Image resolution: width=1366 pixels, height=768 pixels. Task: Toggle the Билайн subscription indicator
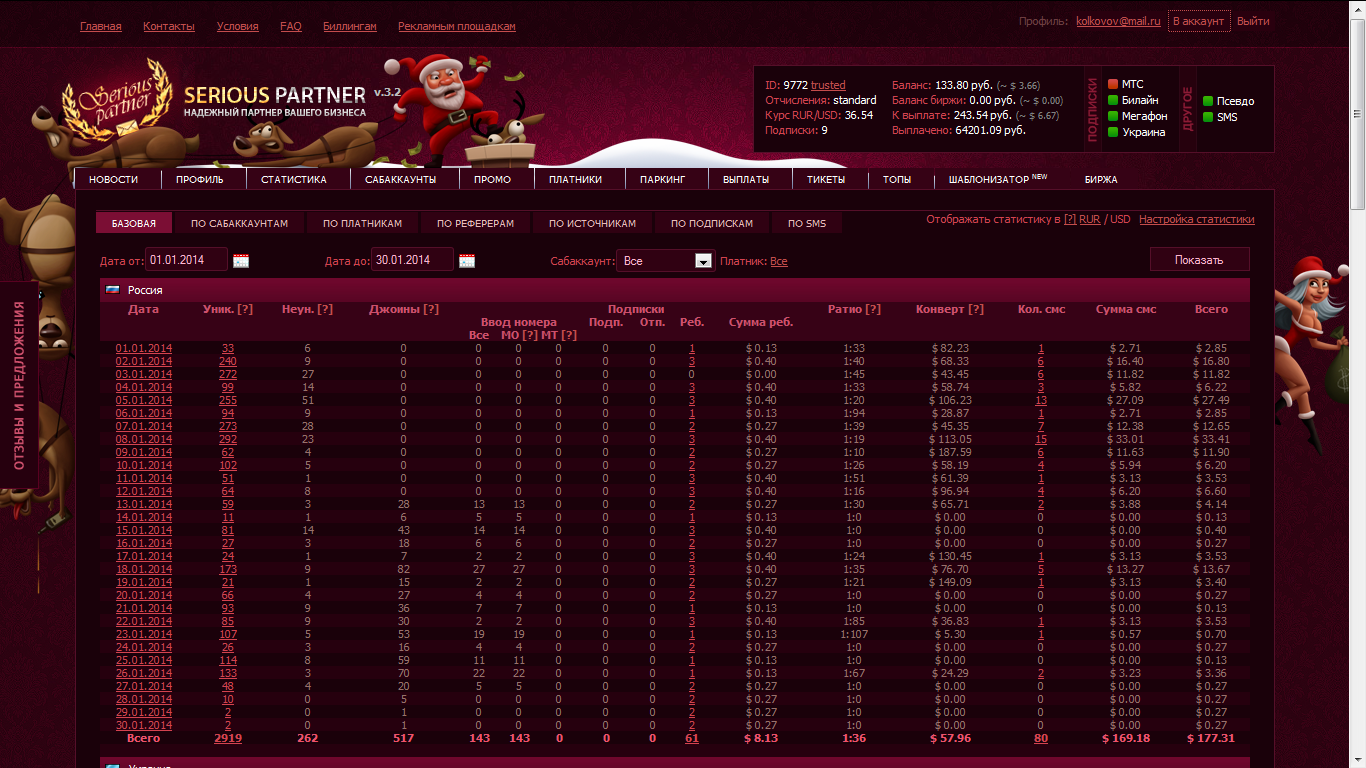[x=1113, y=101]
